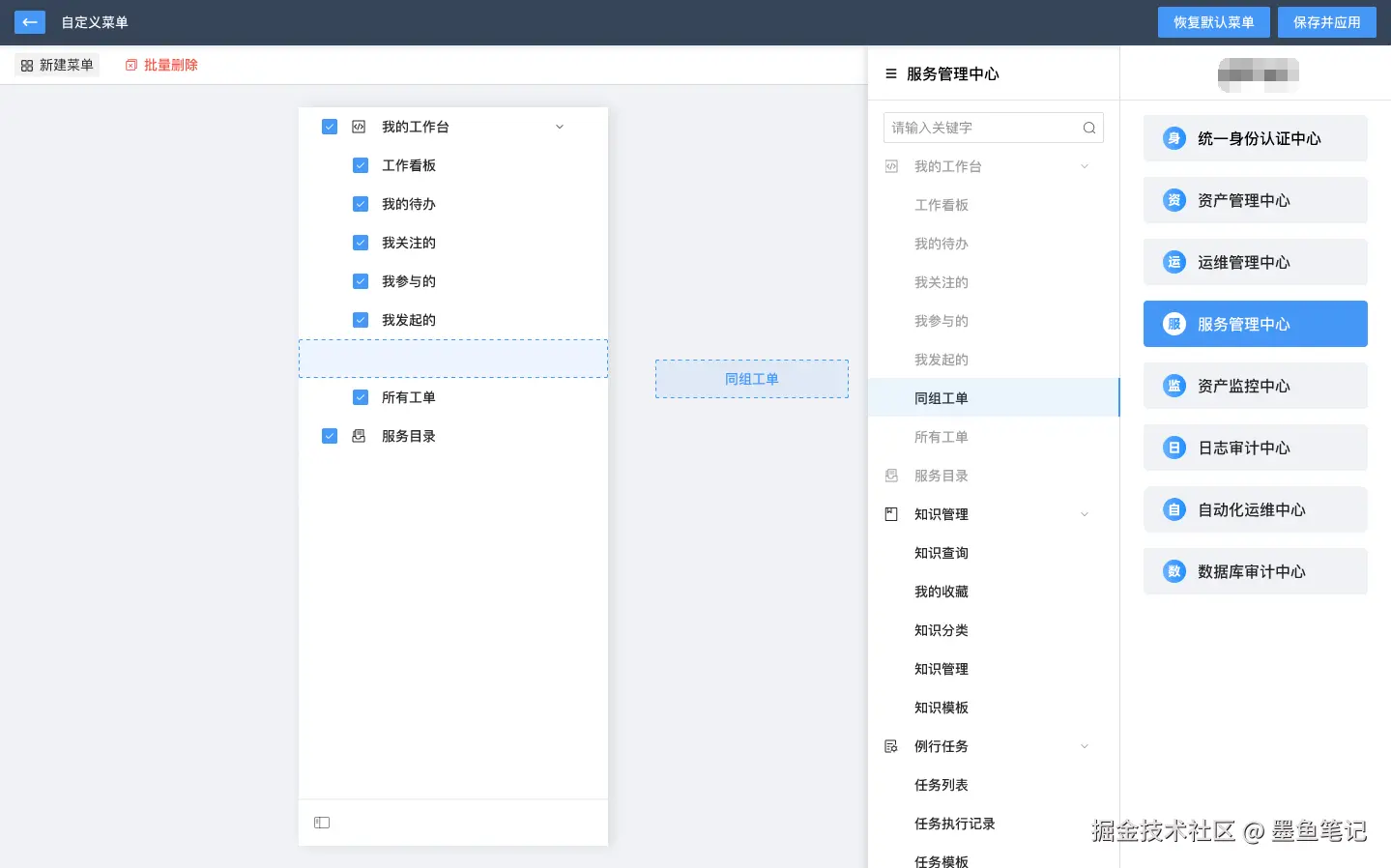Click the 日志审计中心 icon

[x=1174, y=448]
